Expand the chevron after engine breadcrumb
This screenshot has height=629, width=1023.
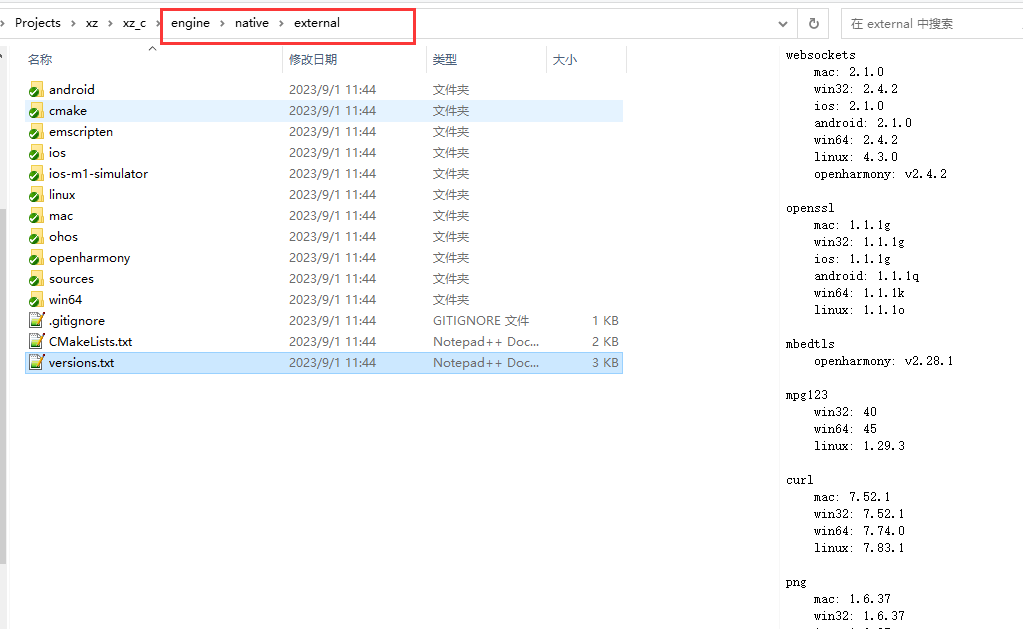coord(222,23)
